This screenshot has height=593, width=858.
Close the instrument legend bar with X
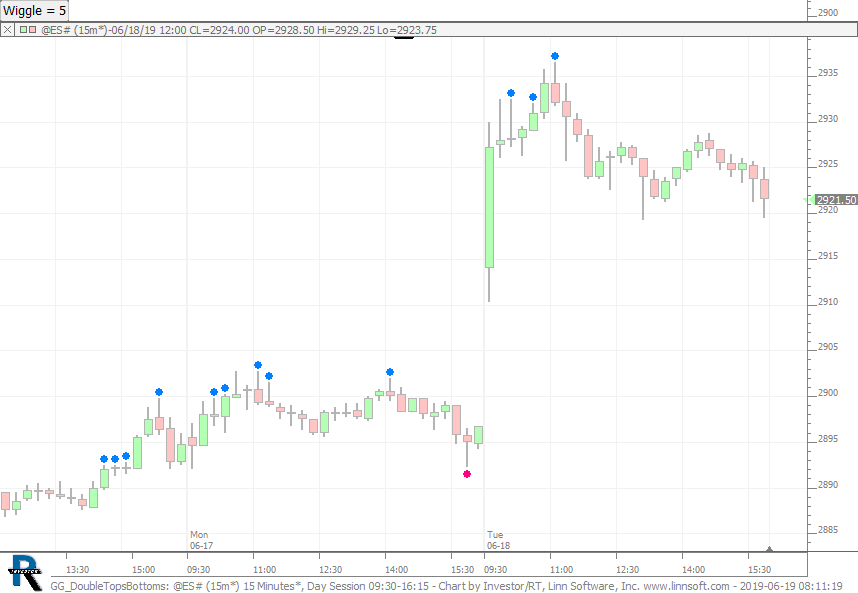point(8,30)
